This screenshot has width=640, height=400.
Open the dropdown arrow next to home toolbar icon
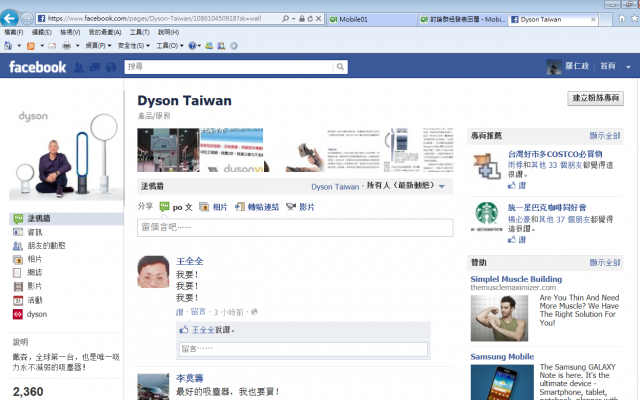point(19,46)
